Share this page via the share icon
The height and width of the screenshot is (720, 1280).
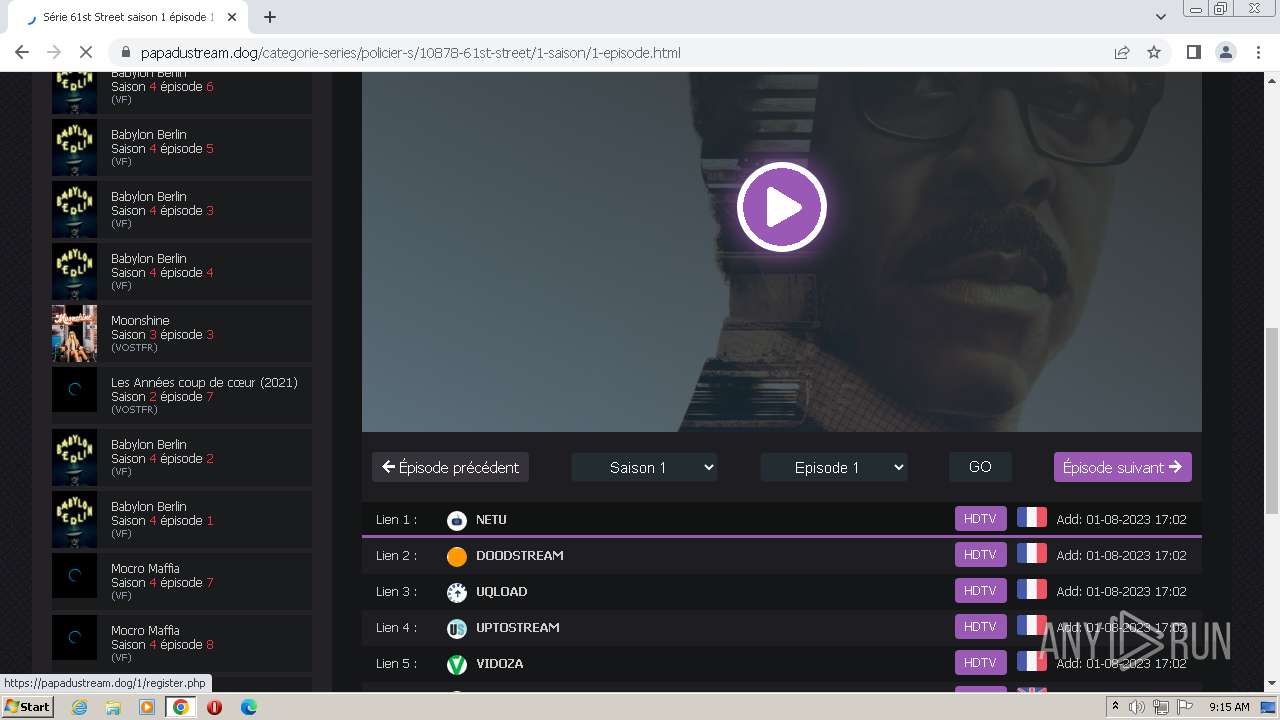pos(1122,52)
